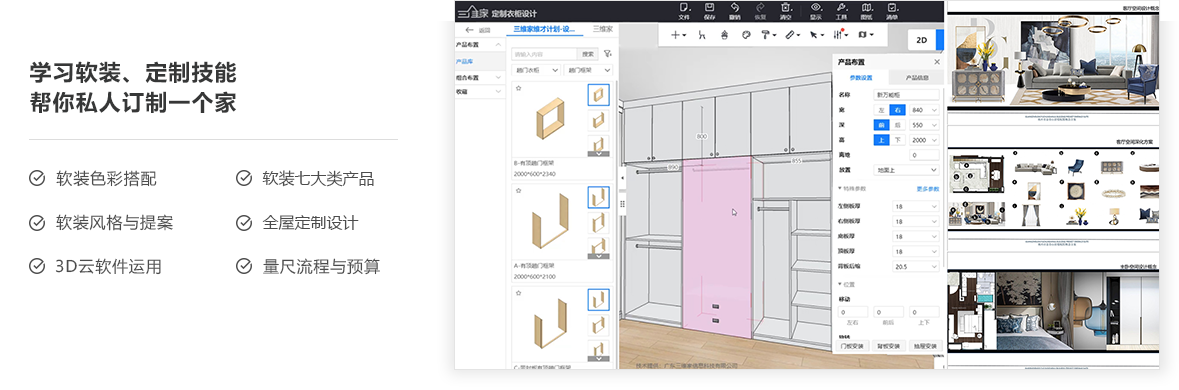Click the 门板安装 button
Viewport: 1179px width, 390px height.
pos(853,346)
